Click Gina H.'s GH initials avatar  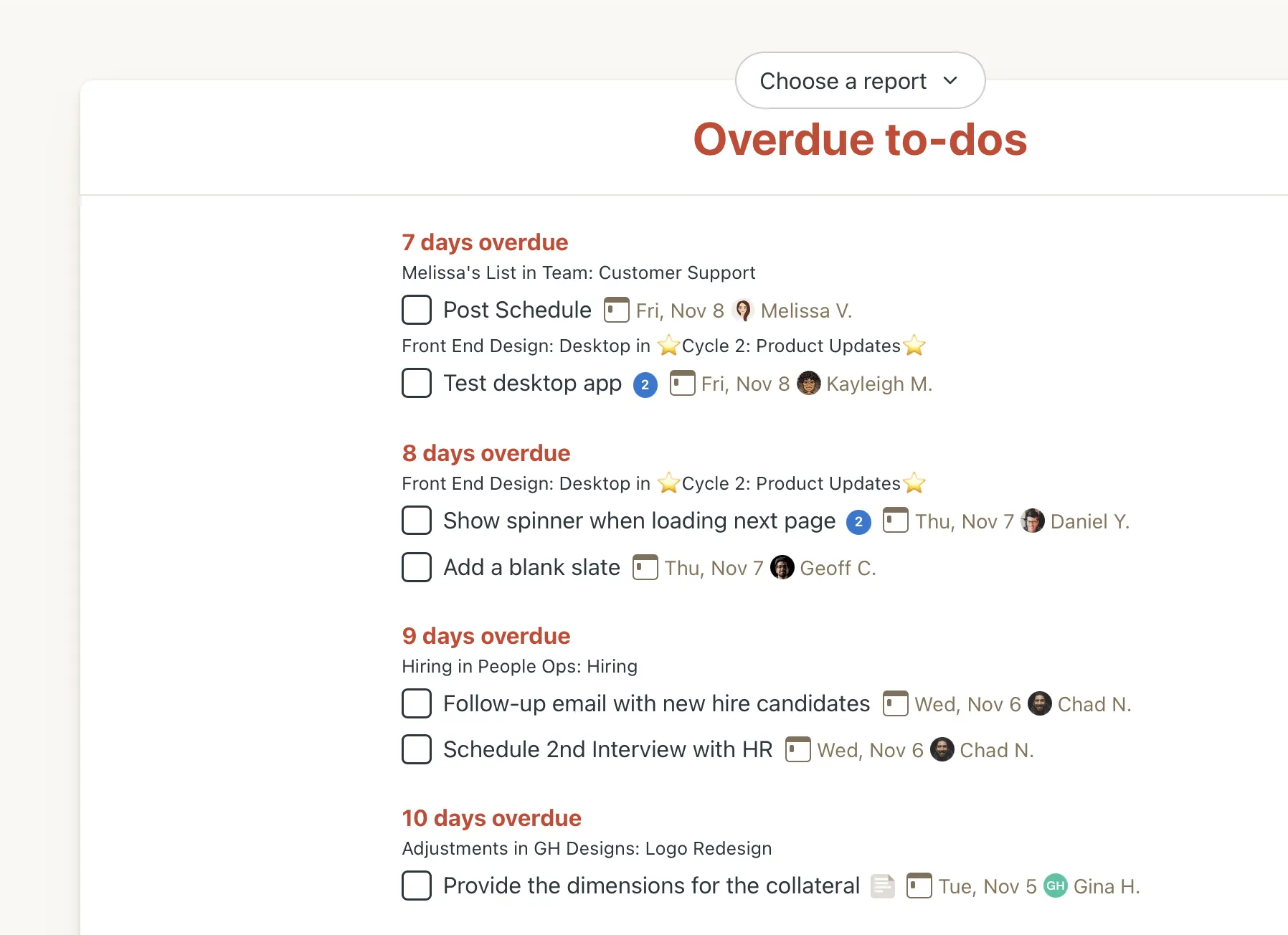pos(1055,886)
